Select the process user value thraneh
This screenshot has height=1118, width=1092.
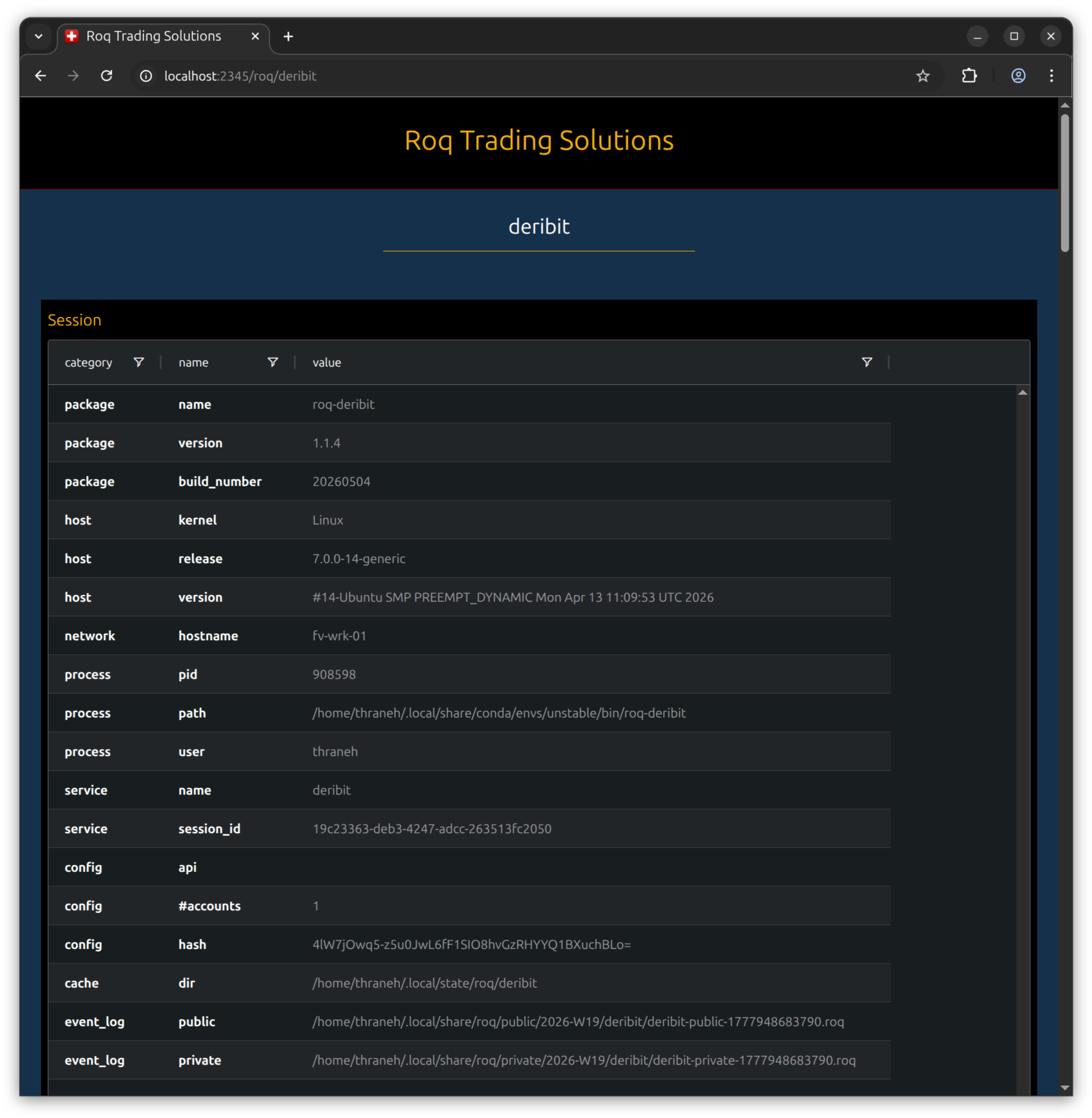(x=335, y=751)
